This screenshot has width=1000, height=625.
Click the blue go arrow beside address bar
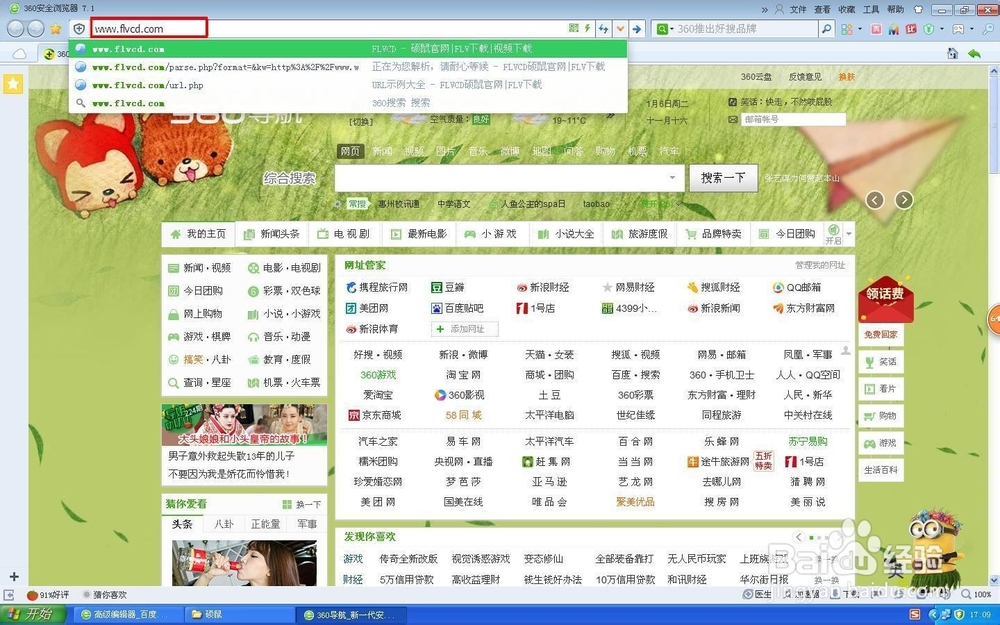(636, 29)
